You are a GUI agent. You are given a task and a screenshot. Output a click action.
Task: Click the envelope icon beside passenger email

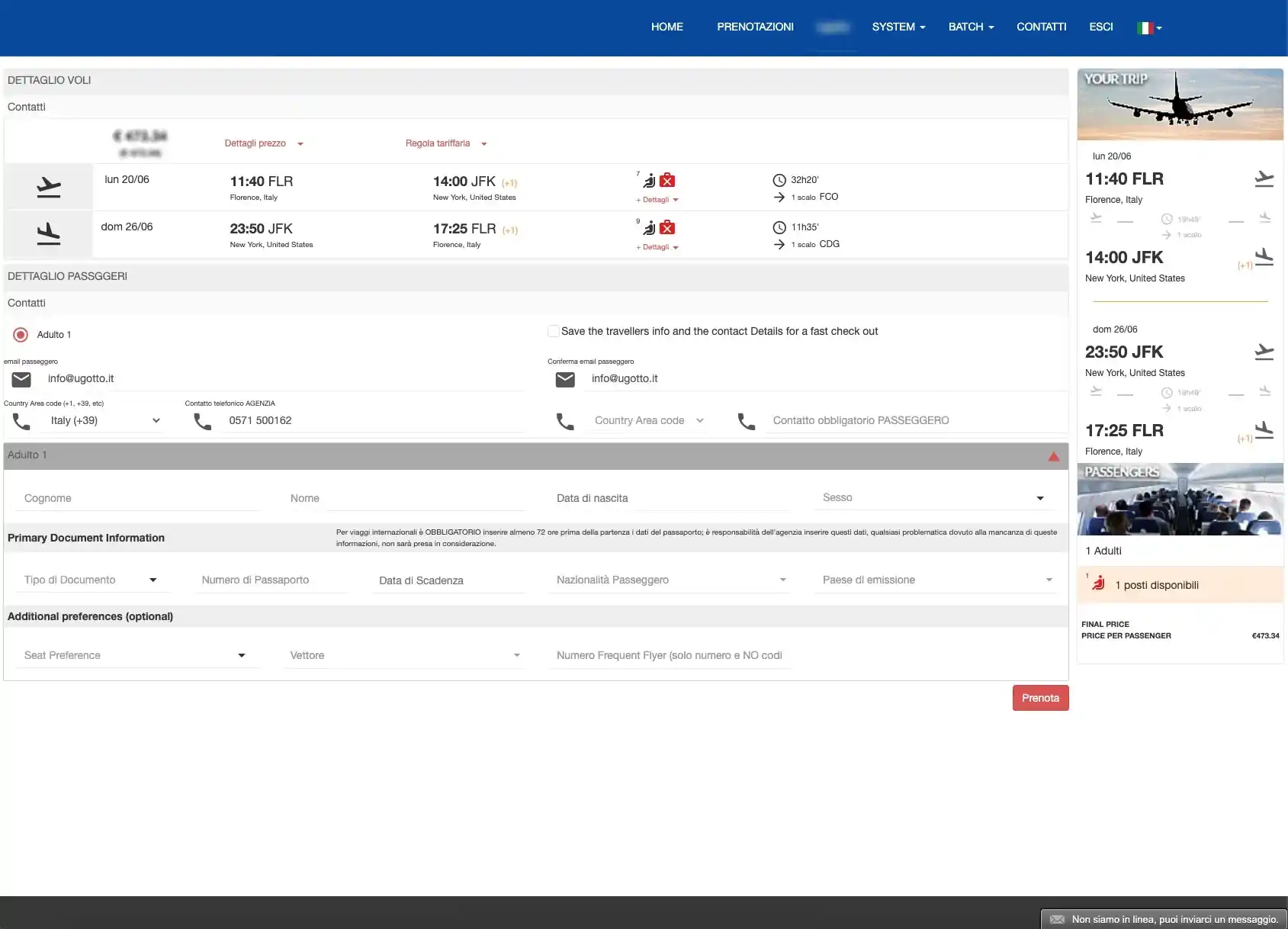21,379
